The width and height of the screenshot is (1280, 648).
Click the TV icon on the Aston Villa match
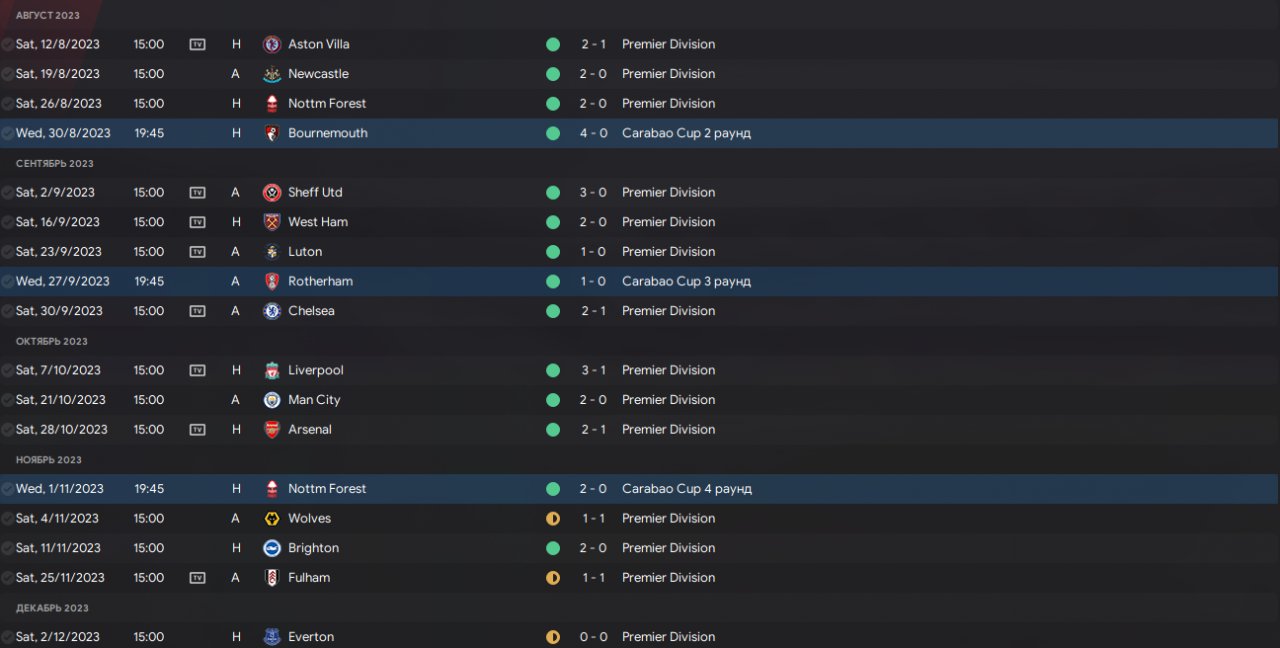click(197, 44)
